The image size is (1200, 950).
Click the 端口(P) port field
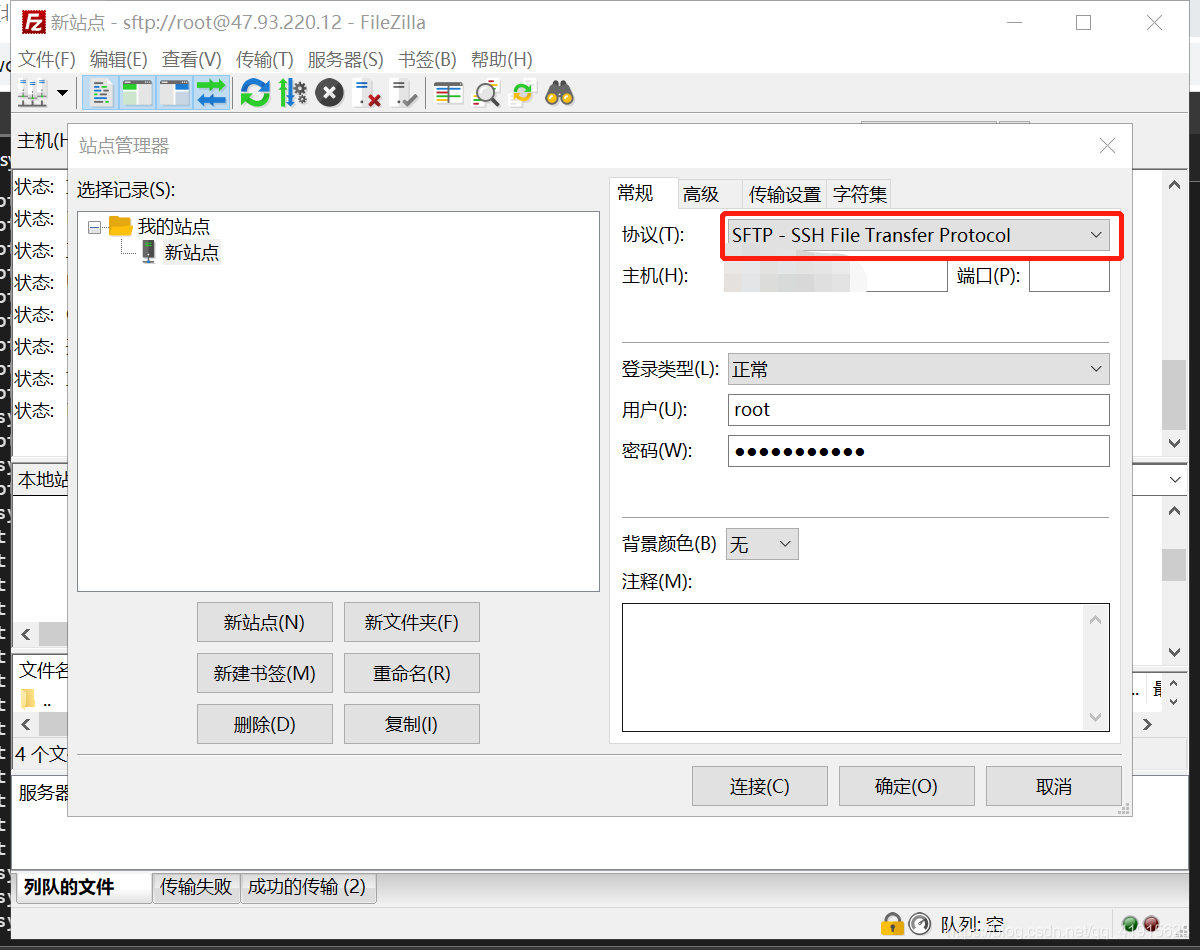point(1069,276)
